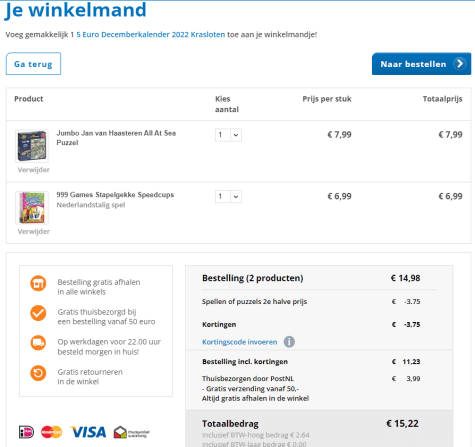Open the 5 Euro Decemberkalender 2022 Krasloten link
The image size is (475, 447).
click(x=151, y=34)
